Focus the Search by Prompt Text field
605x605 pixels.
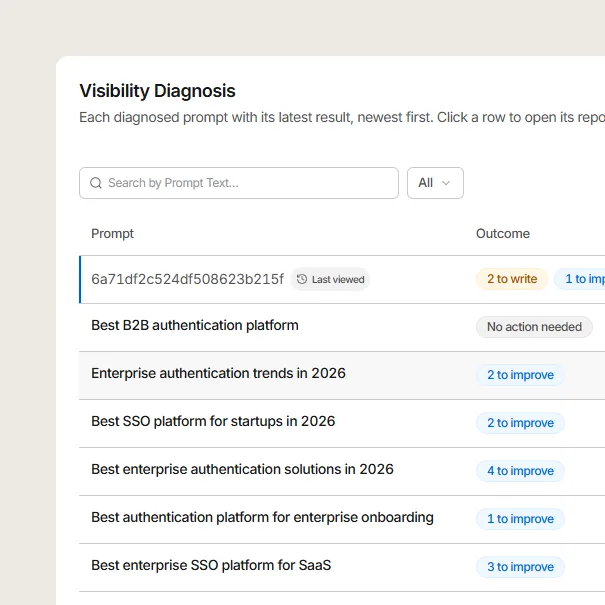239,183
